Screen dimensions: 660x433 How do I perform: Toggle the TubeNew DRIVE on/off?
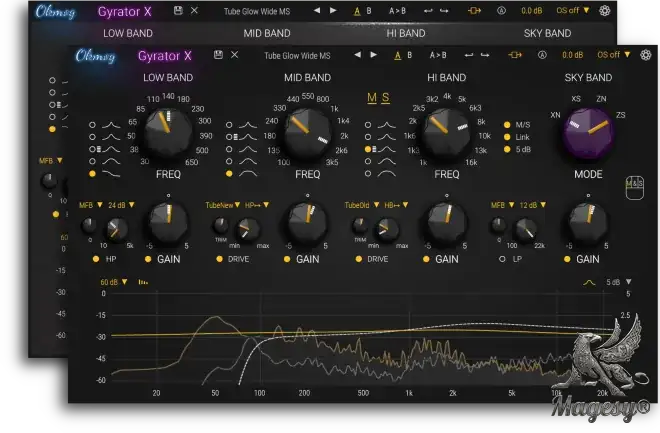pos(219,259)
